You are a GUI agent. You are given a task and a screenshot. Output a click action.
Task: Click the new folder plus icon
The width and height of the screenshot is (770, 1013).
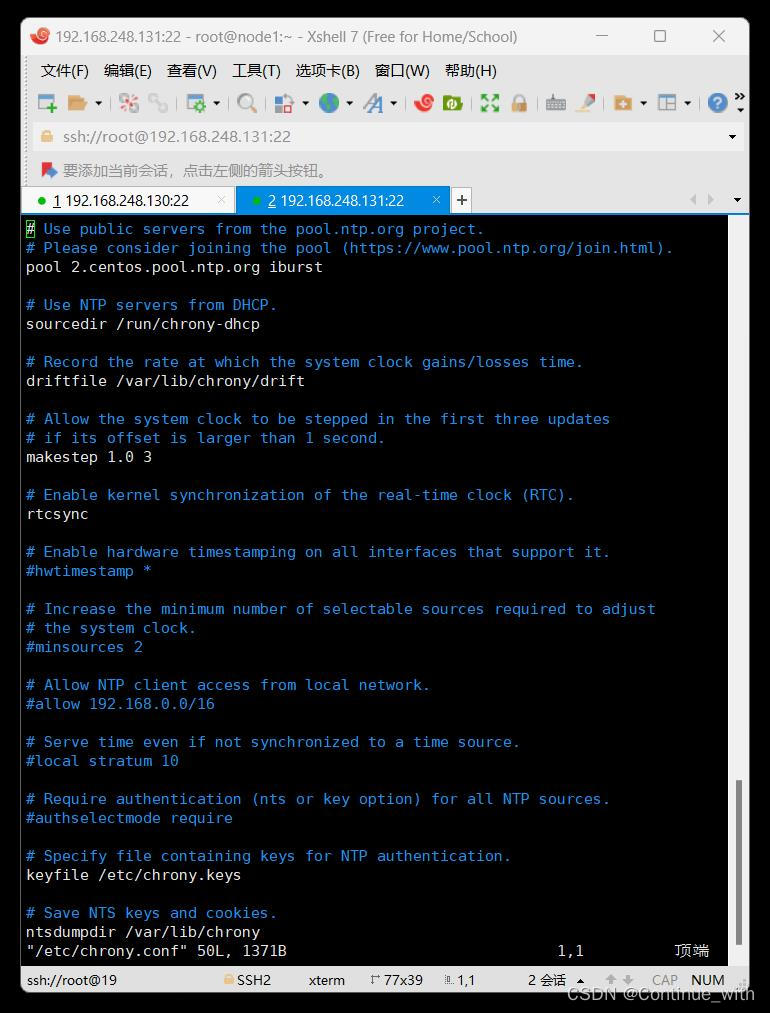pos(623,103)
